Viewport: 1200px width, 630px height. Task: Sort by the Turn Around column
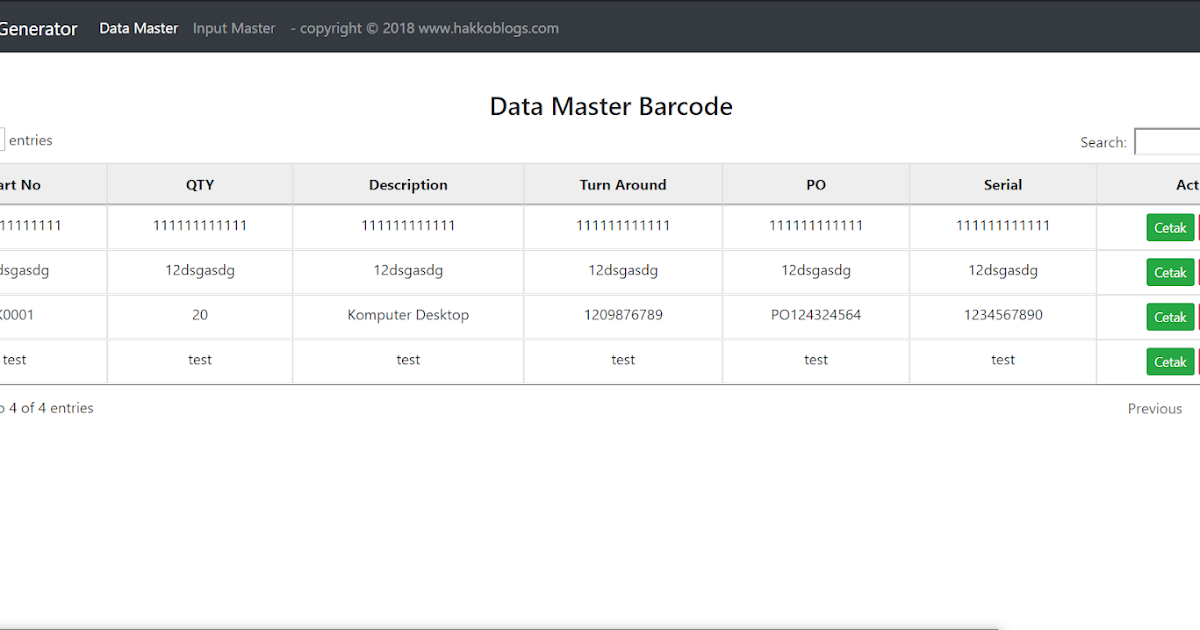point(622,184)
